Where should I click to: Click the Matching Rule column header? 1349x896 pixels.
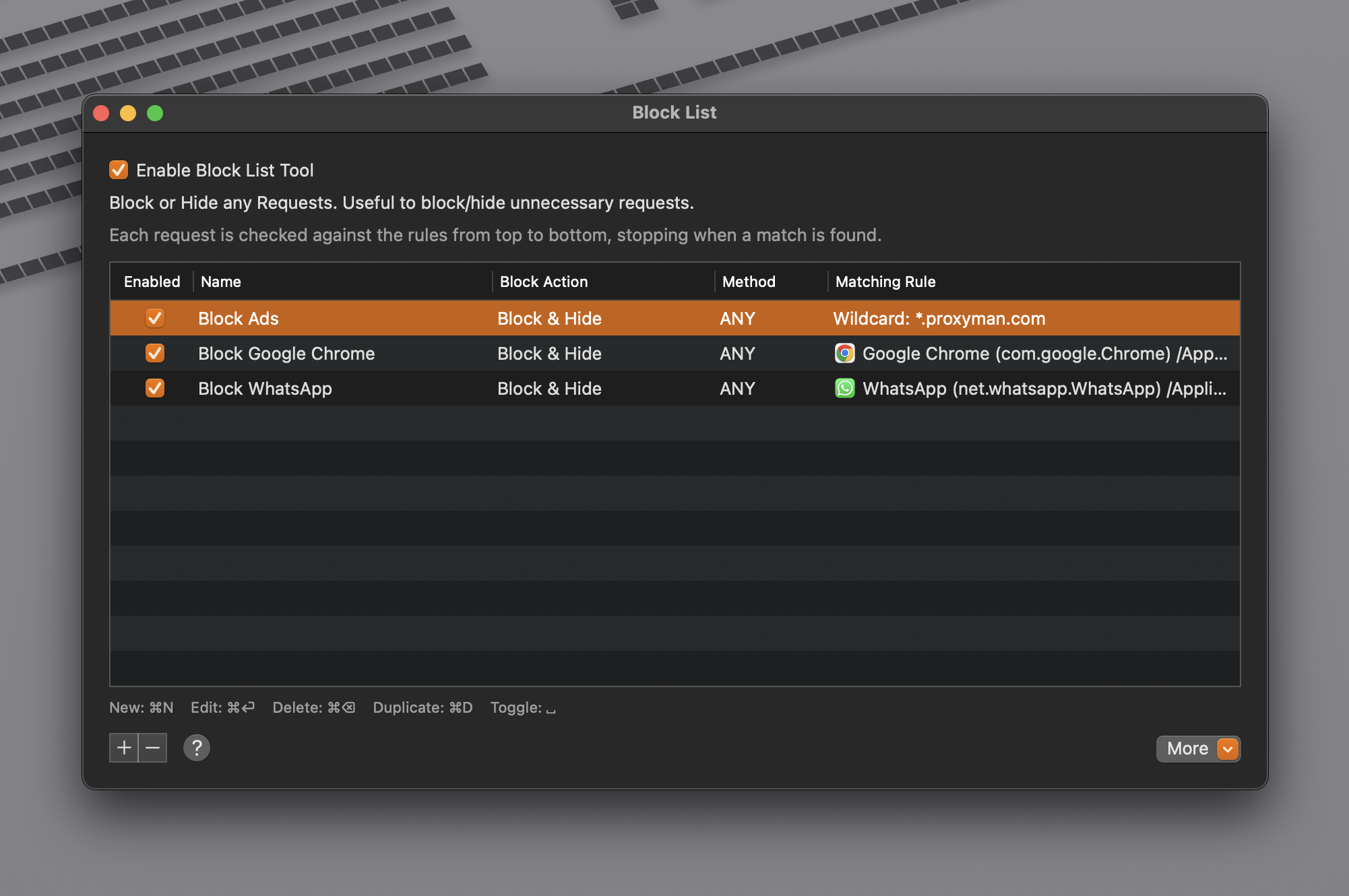(x=885, y=282)
